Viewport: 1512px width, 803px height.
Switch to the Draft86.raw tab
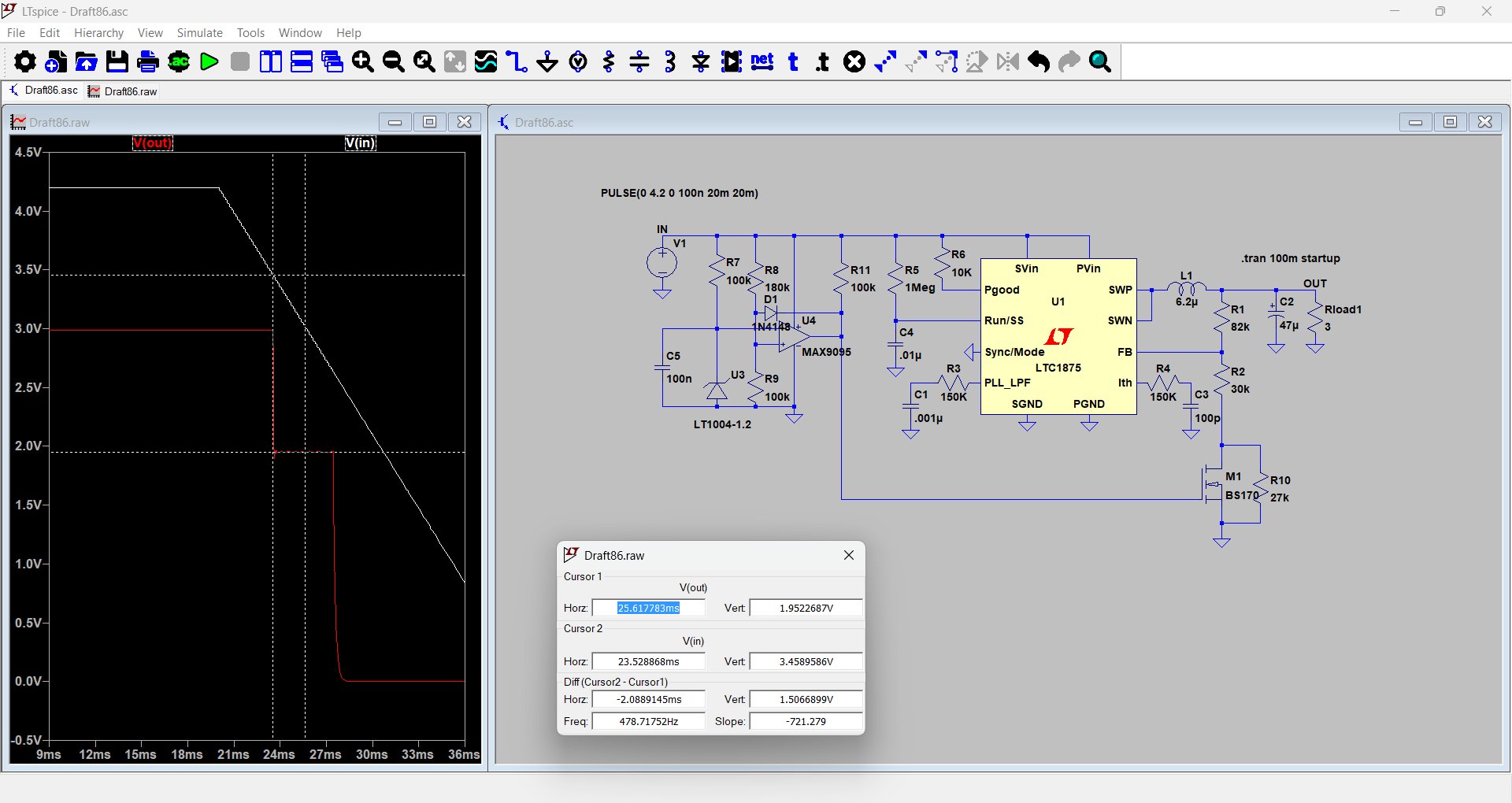pyautogui.click(x=122, y=91)
